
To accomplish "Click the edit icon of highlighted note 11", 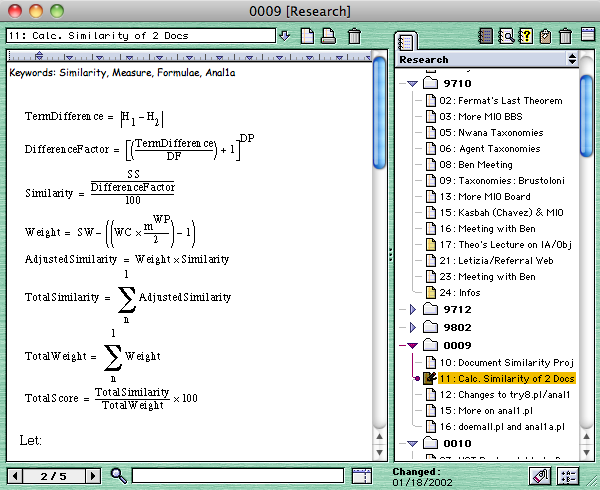I will point(430,378).
